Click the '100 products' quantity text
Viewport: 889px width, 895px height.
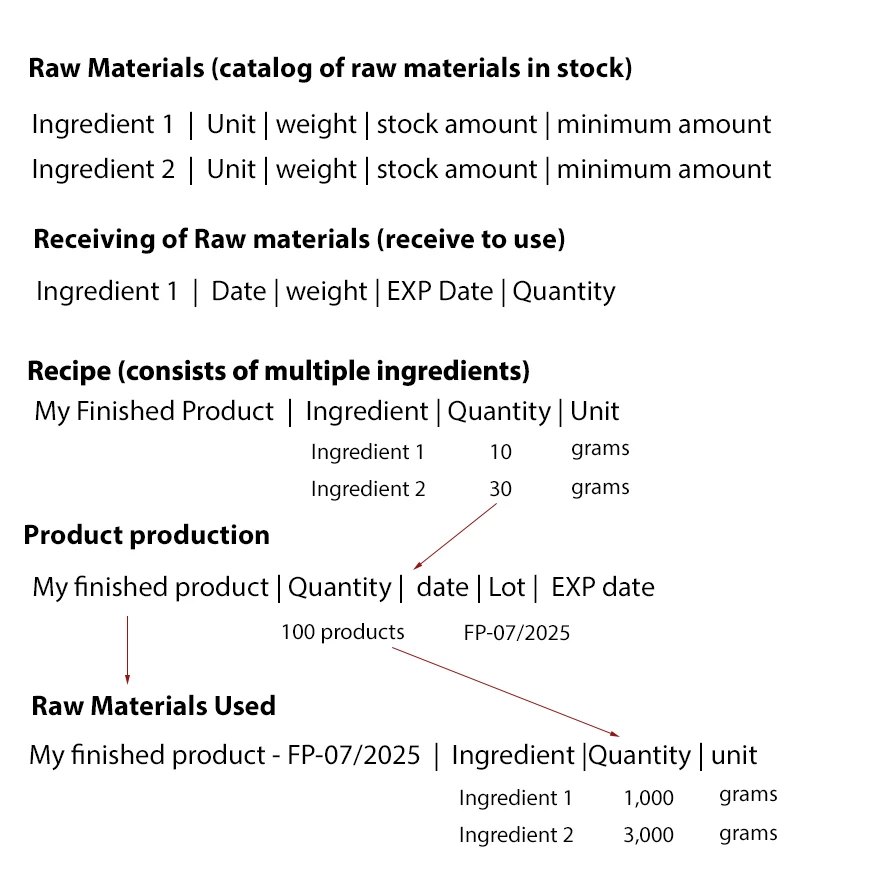pos(343,632)
